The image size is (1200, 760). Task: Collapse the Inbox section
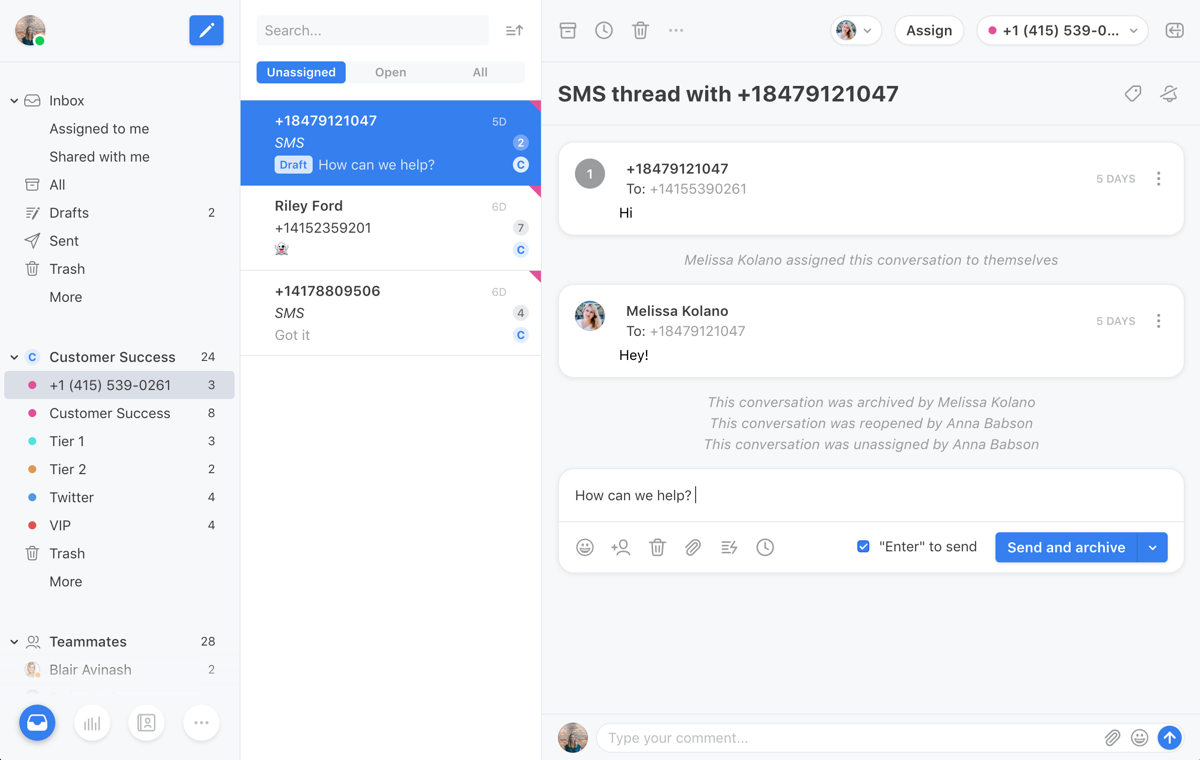tap(13, 100)
